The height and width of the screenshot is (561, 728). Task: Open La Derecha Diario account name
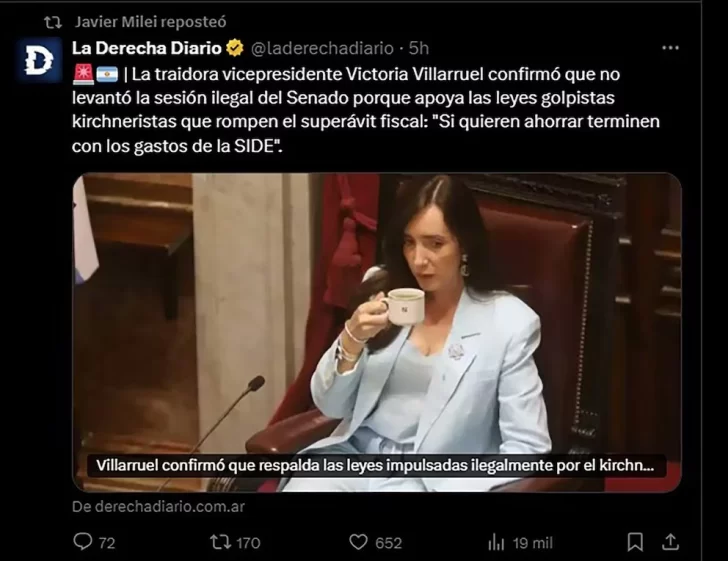147,48
